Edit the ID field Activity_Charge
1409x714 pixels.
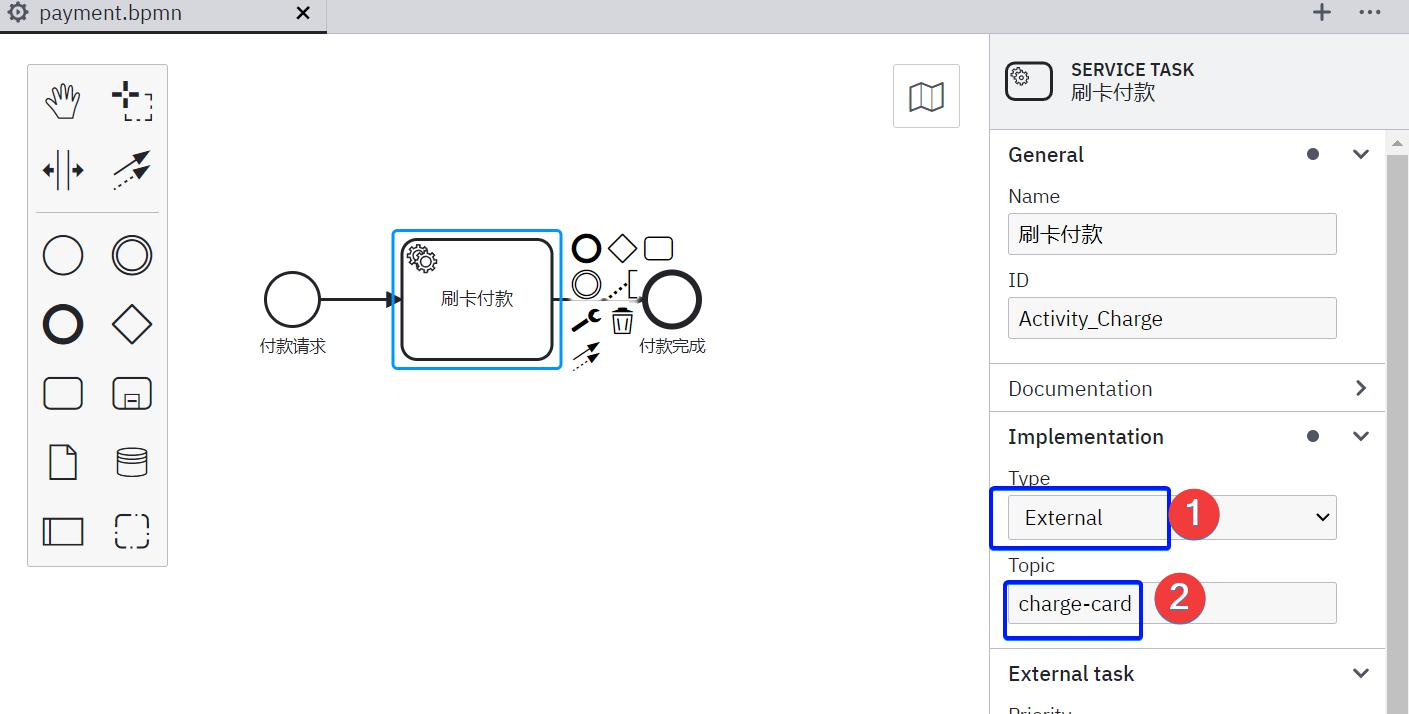(x=1172, y=318)
